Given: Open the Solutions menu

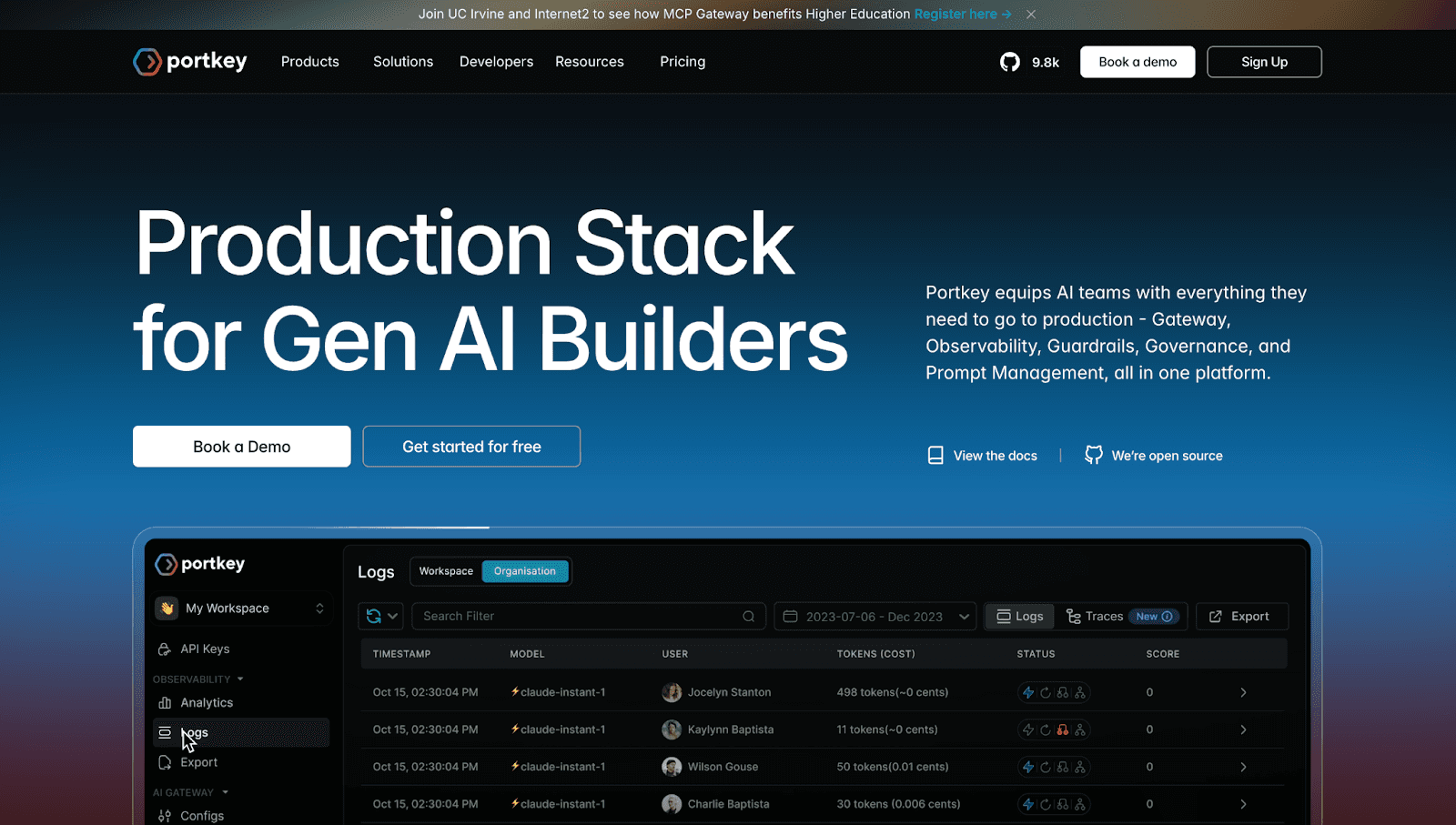Looking at the screenshot, I should [403, 62].
